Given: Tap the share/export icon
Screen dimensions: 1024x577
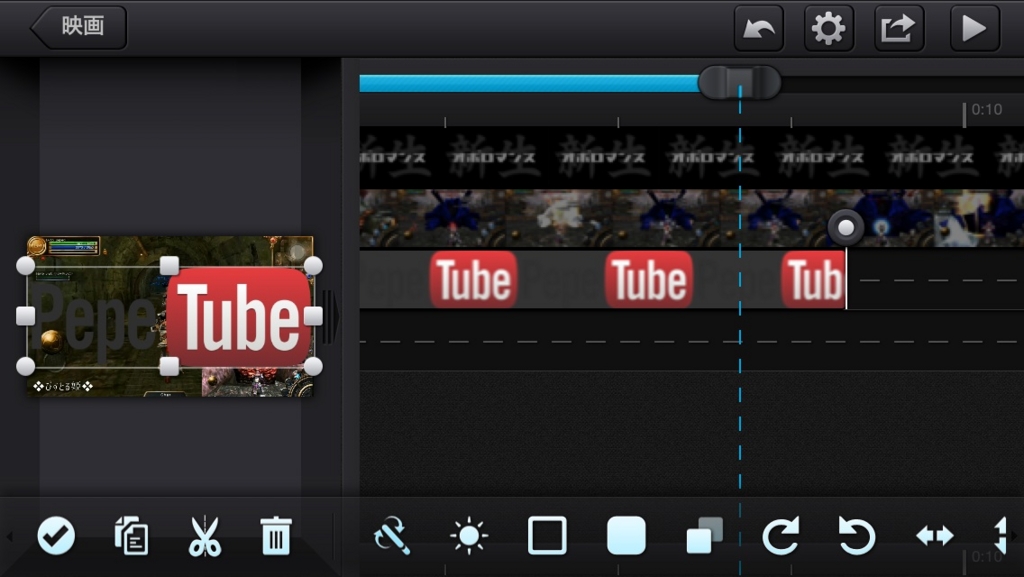Looking at the screenshot, I should (x=899, y=28).
